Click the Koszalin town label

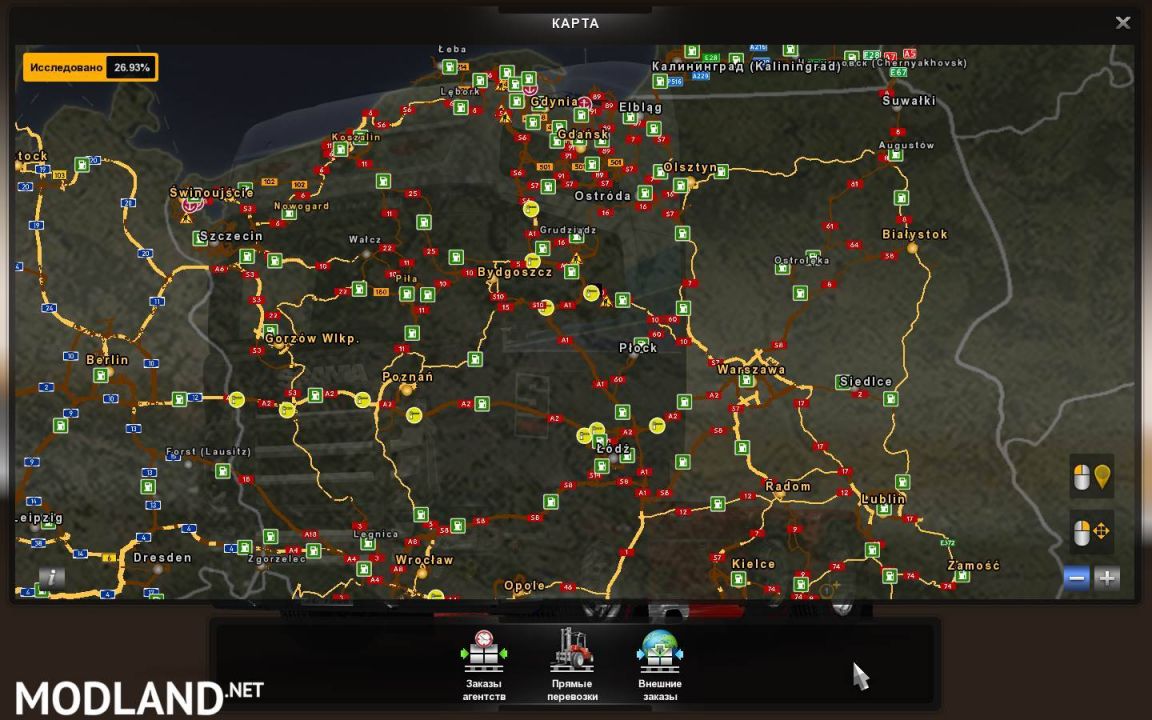tap(356, 137)
